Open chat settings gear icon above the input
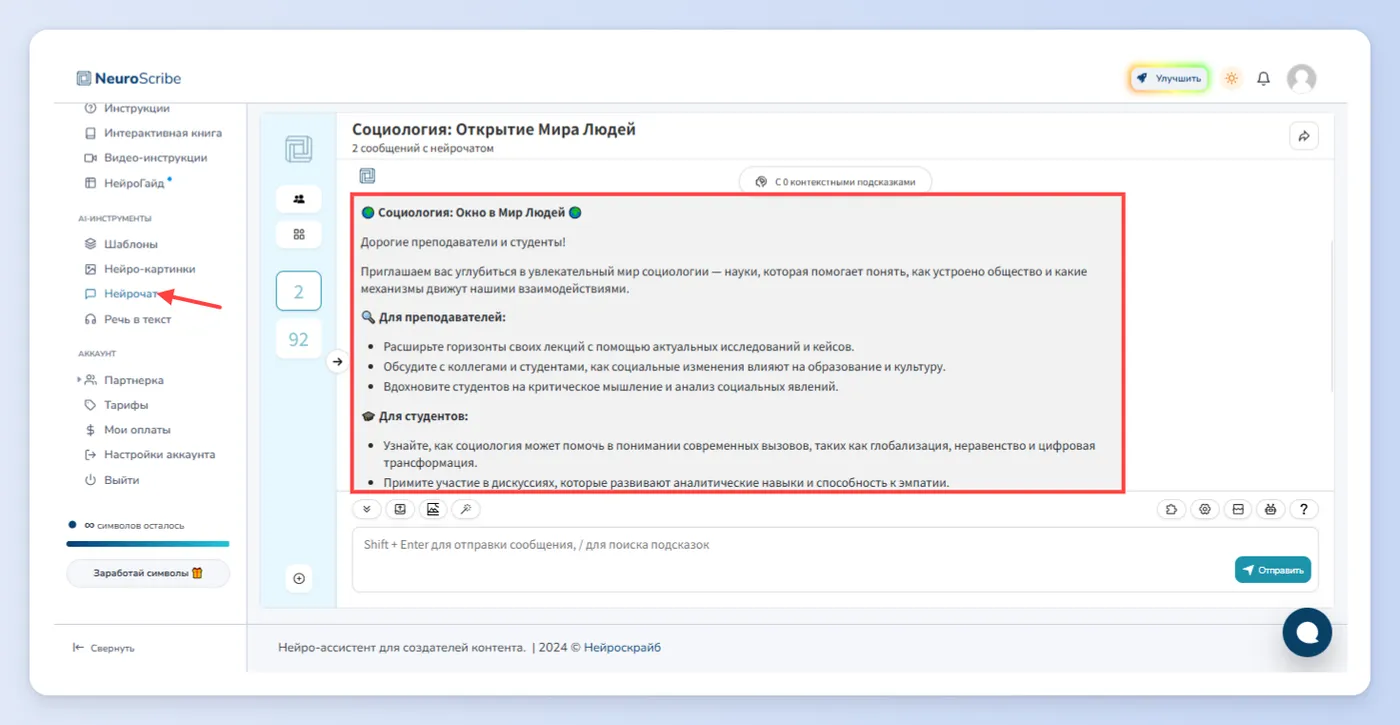1400x725 pixels. click(x=1205, y=509)
